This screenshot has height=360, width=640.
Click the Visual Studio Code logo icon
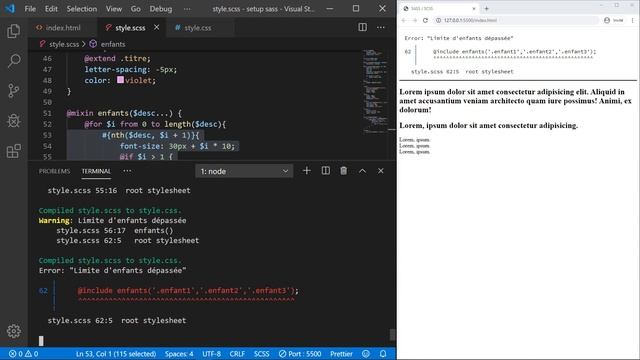pyautogui.click(x=10, y=9)
